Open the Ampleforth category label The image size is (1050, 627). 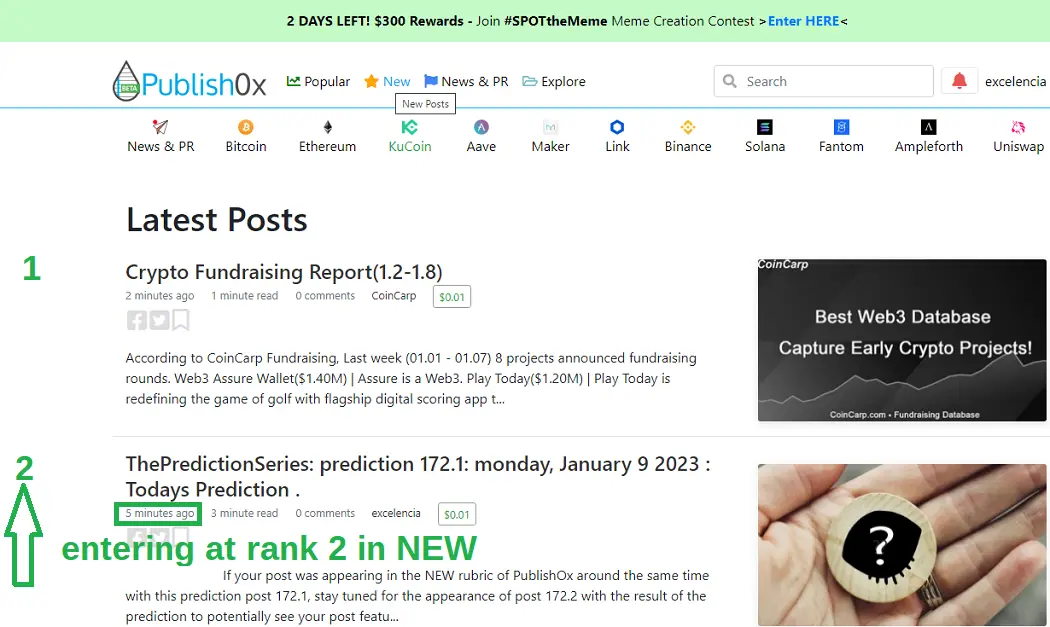click(x=929, y=146)
